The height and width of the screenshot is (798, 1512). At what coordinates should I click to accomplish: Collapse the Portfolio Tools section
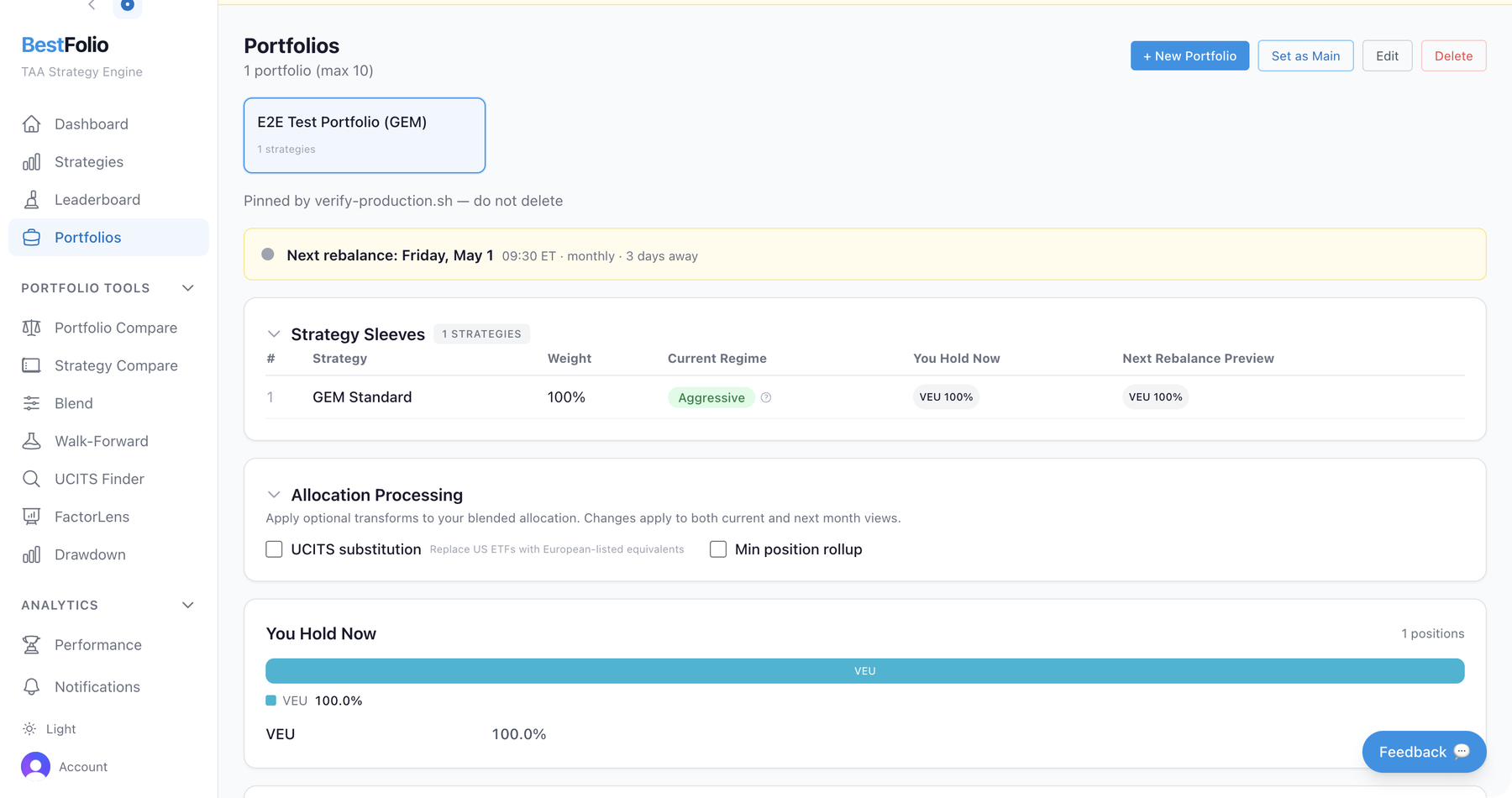tap(188, 288)
